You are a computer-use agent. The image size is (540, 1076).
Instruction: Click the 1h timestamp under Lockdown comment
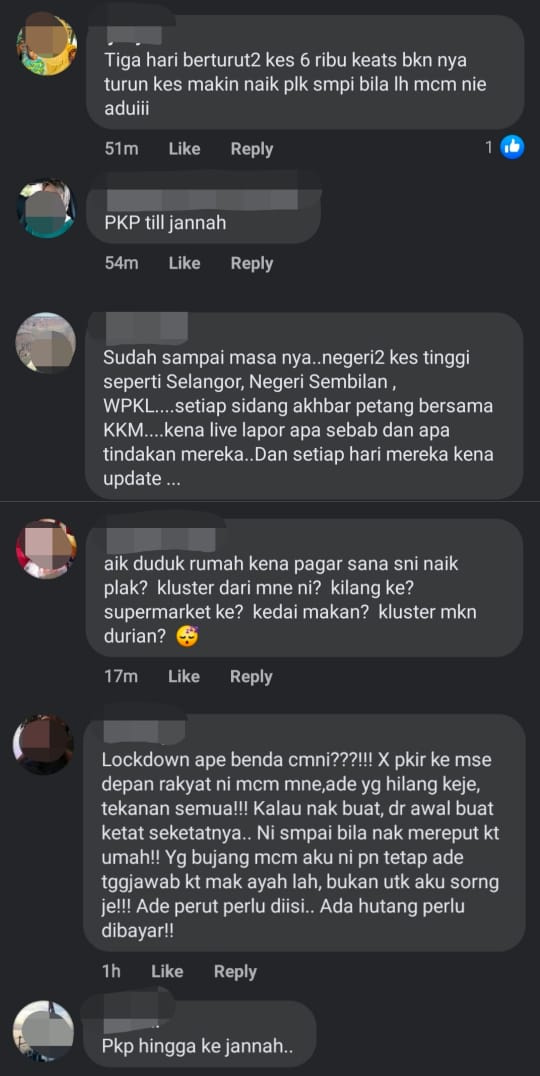(x=110, y=972)
